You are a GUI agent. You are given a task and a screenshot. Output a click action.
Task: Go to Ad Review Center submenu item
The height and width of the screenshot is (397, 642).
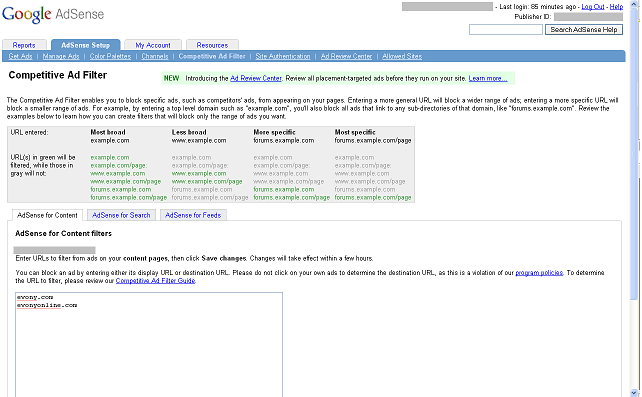coord(346,56)
